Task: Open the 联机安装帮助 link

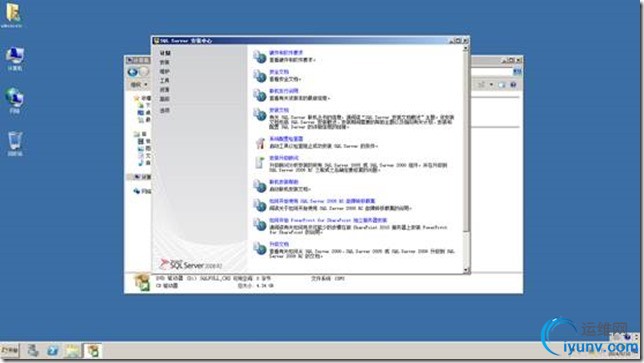Action: click(283, 182)
